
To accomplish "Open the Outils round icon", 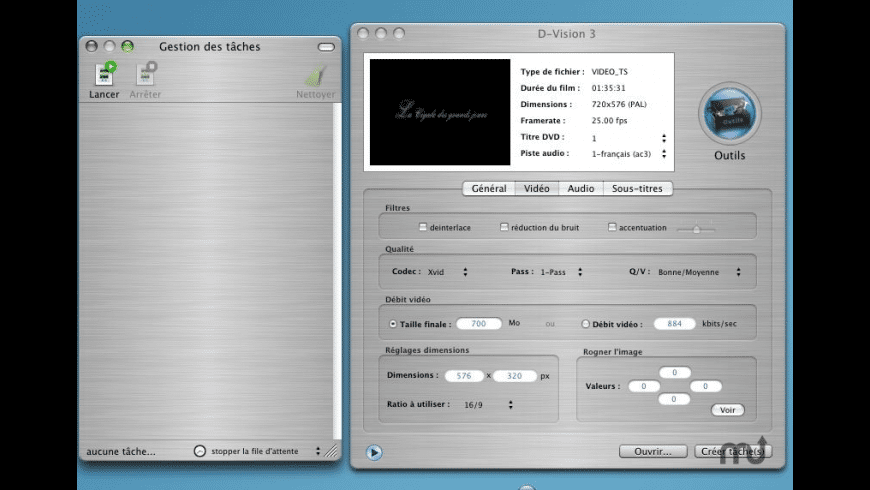I will coord(729,114).
